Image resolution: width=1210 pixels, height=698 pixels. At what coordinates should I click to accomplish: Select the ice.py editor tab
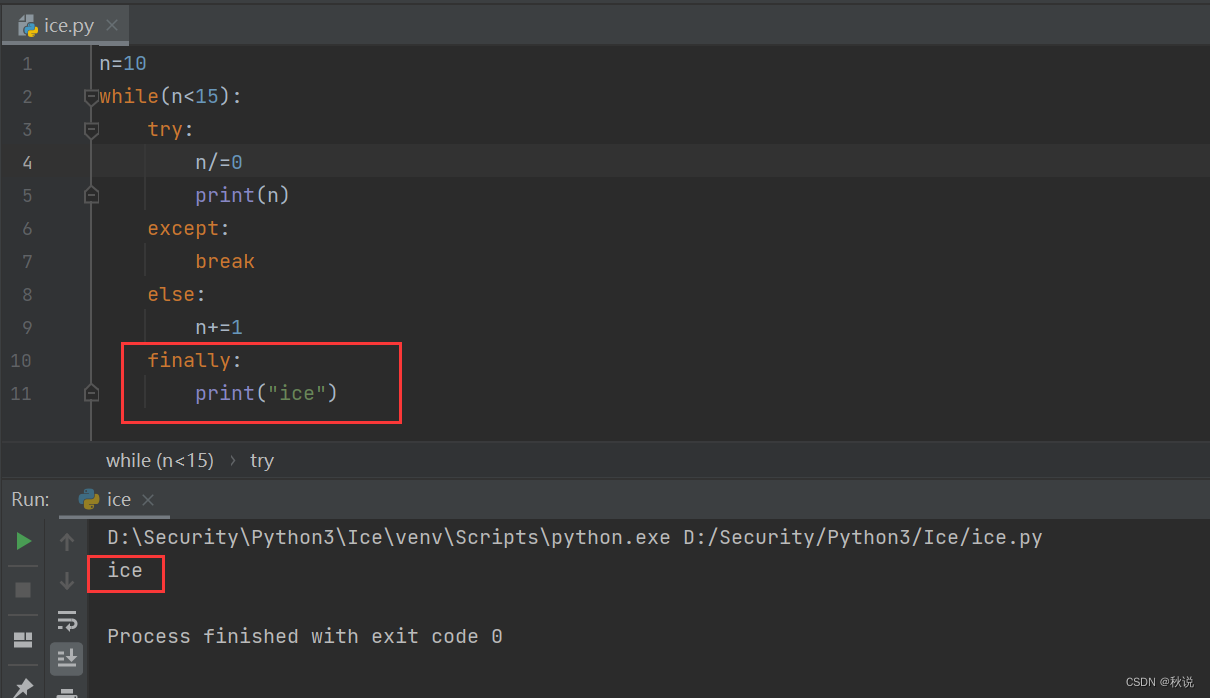tap(65, 25)
